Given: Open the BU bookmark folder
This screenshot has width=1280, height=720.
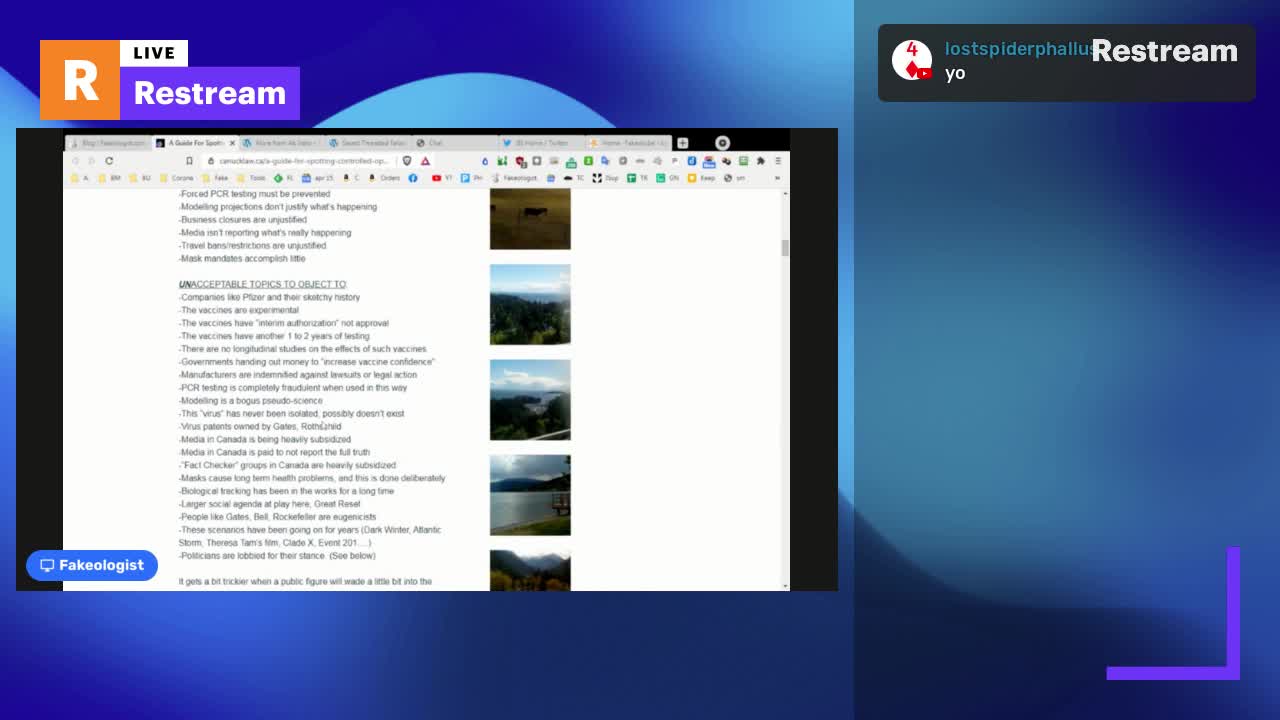Looking at the screenshot, I should click(x=139, y=178).
